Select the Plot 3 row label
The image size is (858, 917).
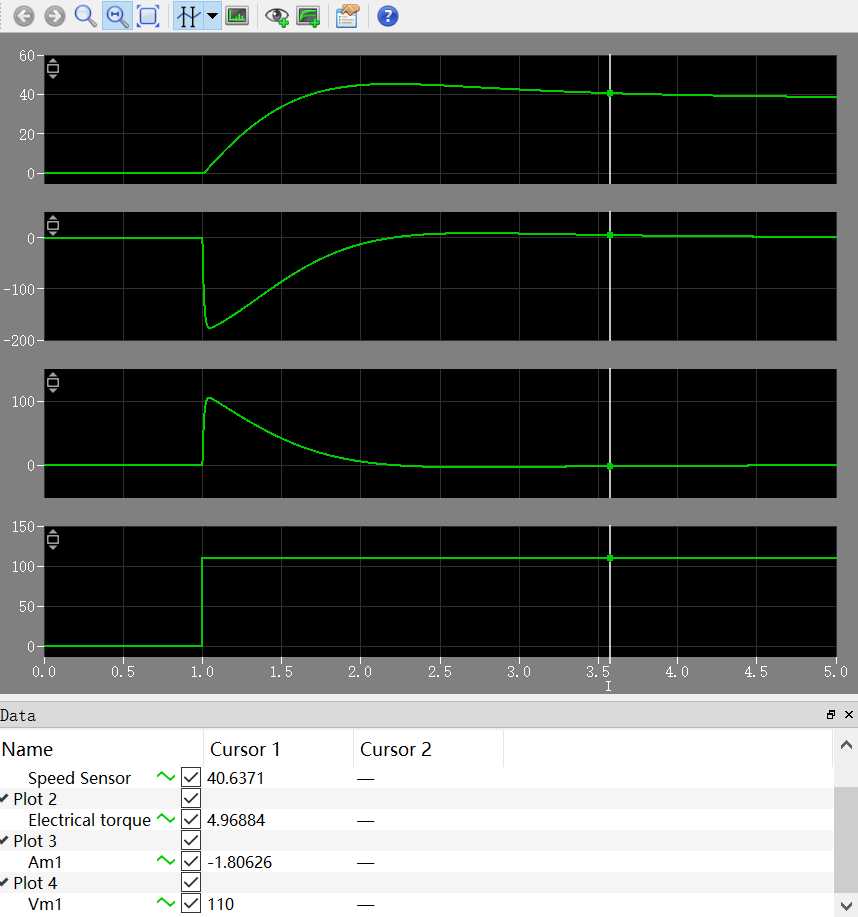[x=35, y=841]
